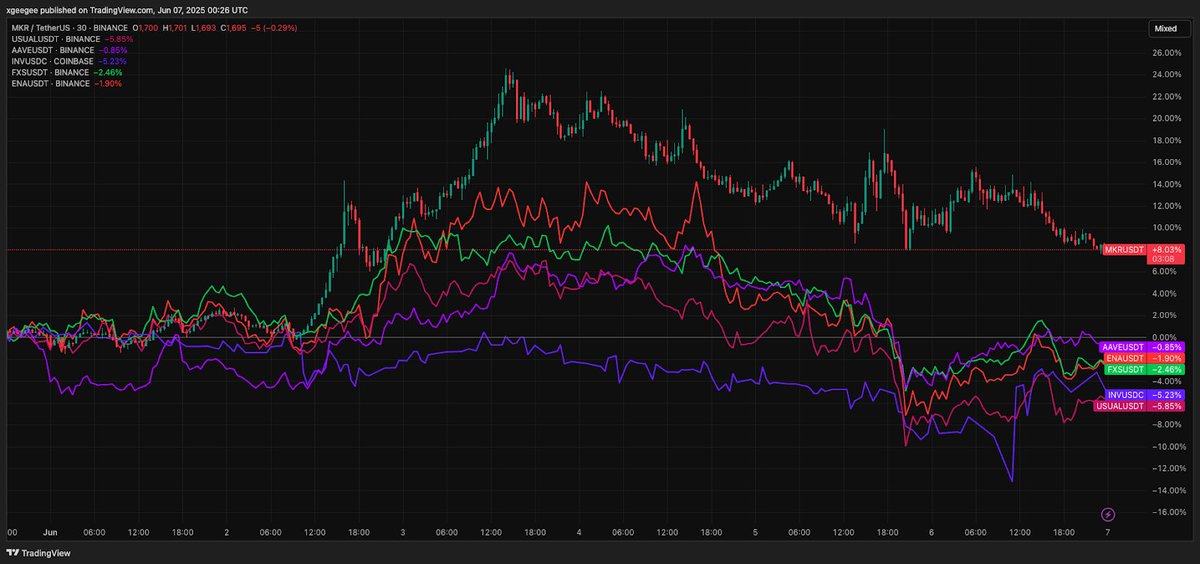
Task: Click the AAVEUSDT −0.85% axis label
Action: pyautogui.click(x=1141, y=347)
